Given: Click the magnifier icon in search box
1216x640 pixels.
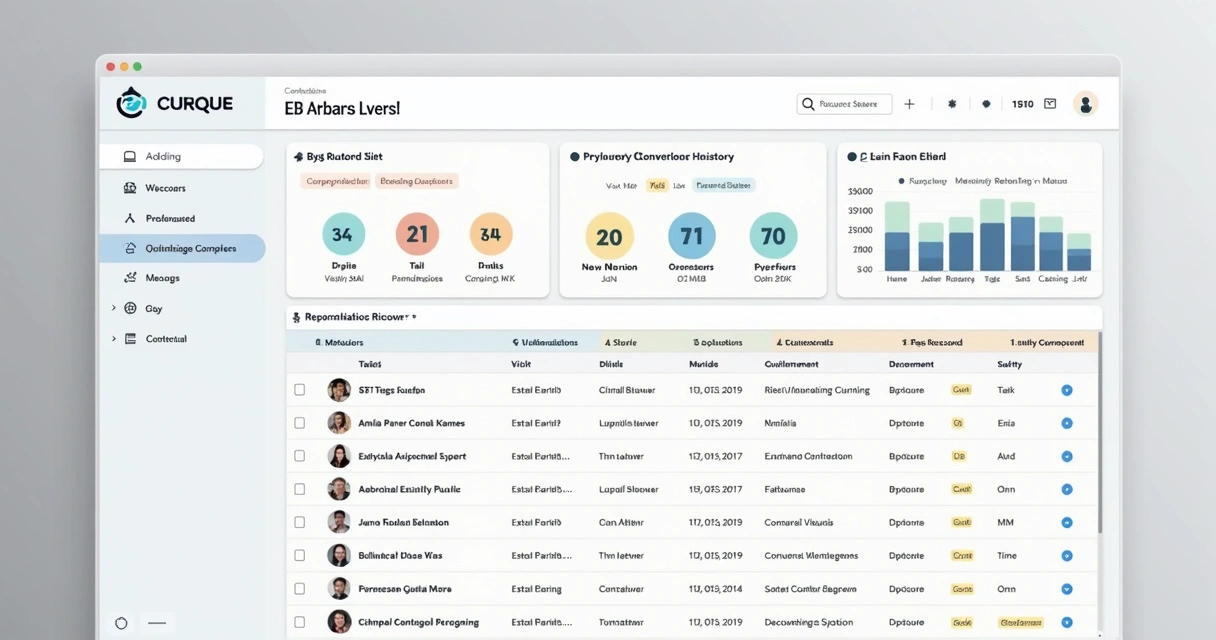Looking at the screenshot, I should pyautogui.click(x=807, y=104).
